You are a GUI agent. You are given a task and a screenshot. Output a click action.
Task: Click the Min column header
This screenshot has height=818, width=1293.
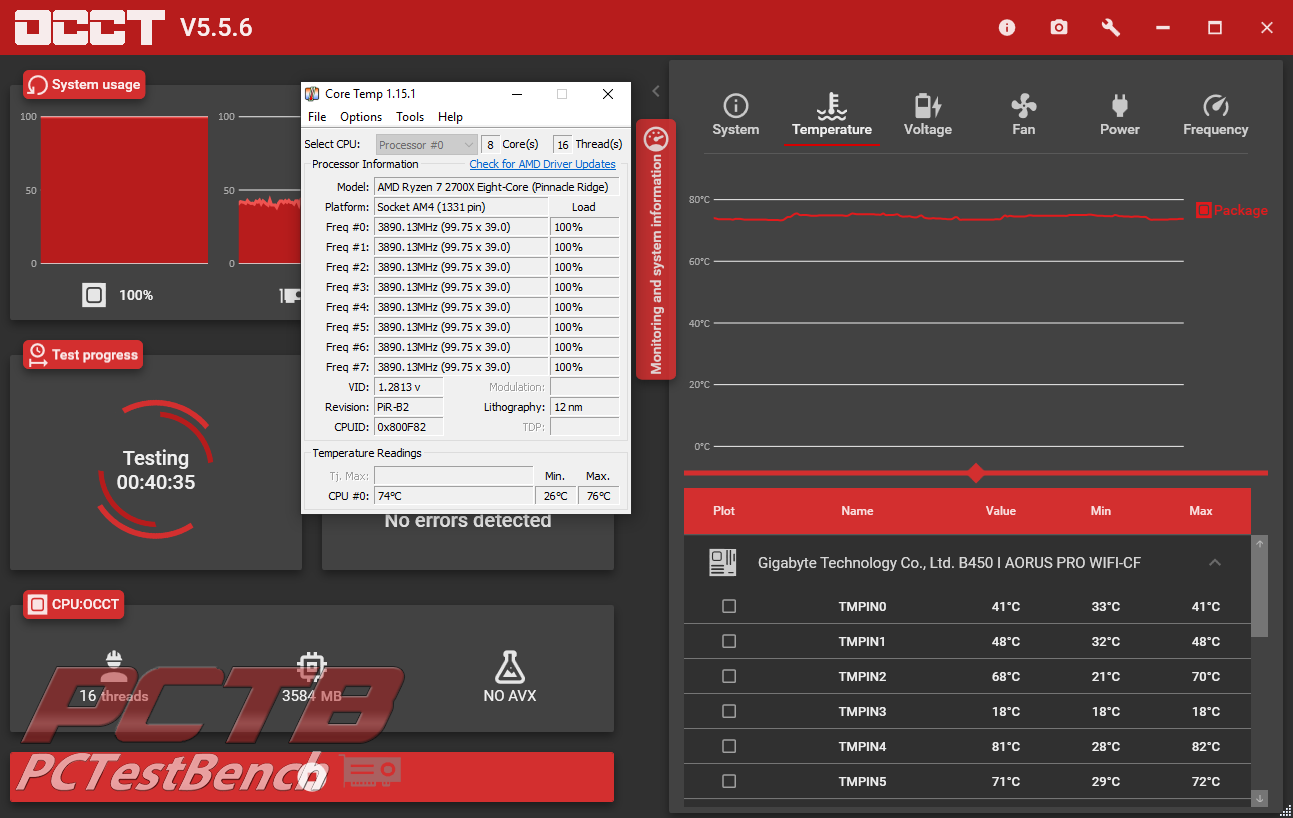[x=1101, y=511]
